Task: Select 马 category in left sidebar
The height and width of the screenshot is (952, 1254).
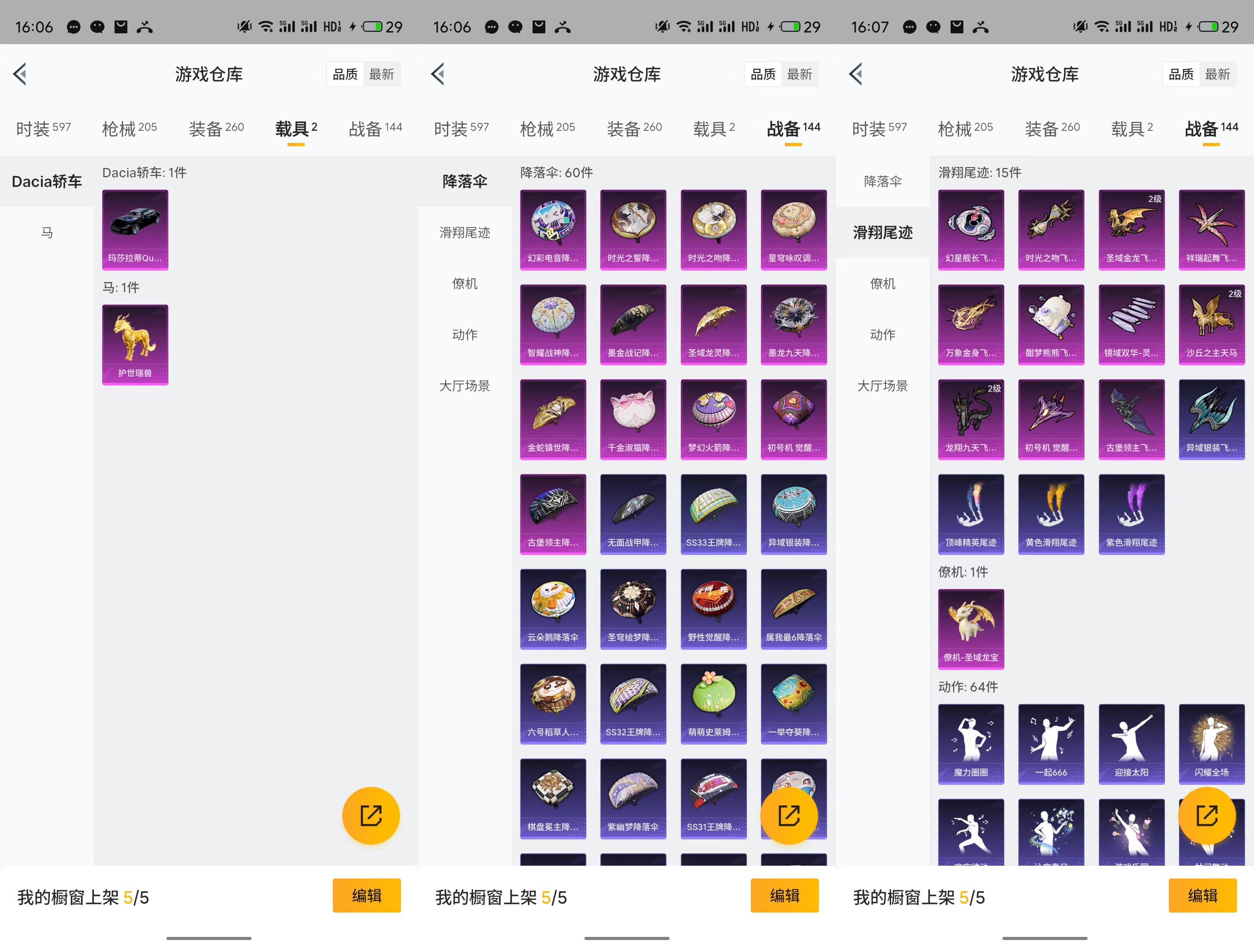Action: (x=46, y=233)
